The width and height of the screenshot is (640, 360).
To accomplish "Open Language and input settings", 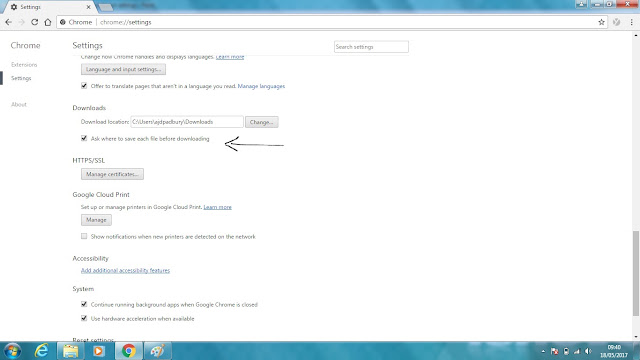I will 123,69.
